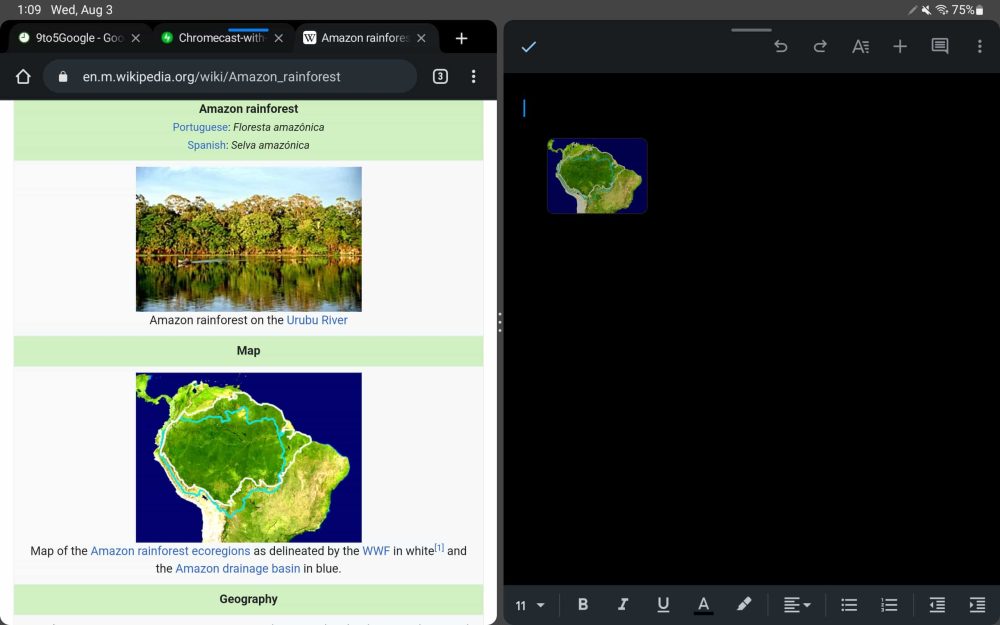Viewport: 1000px width, 625px height.
Task: Open the insert plus menu
Action: point(900,47)
